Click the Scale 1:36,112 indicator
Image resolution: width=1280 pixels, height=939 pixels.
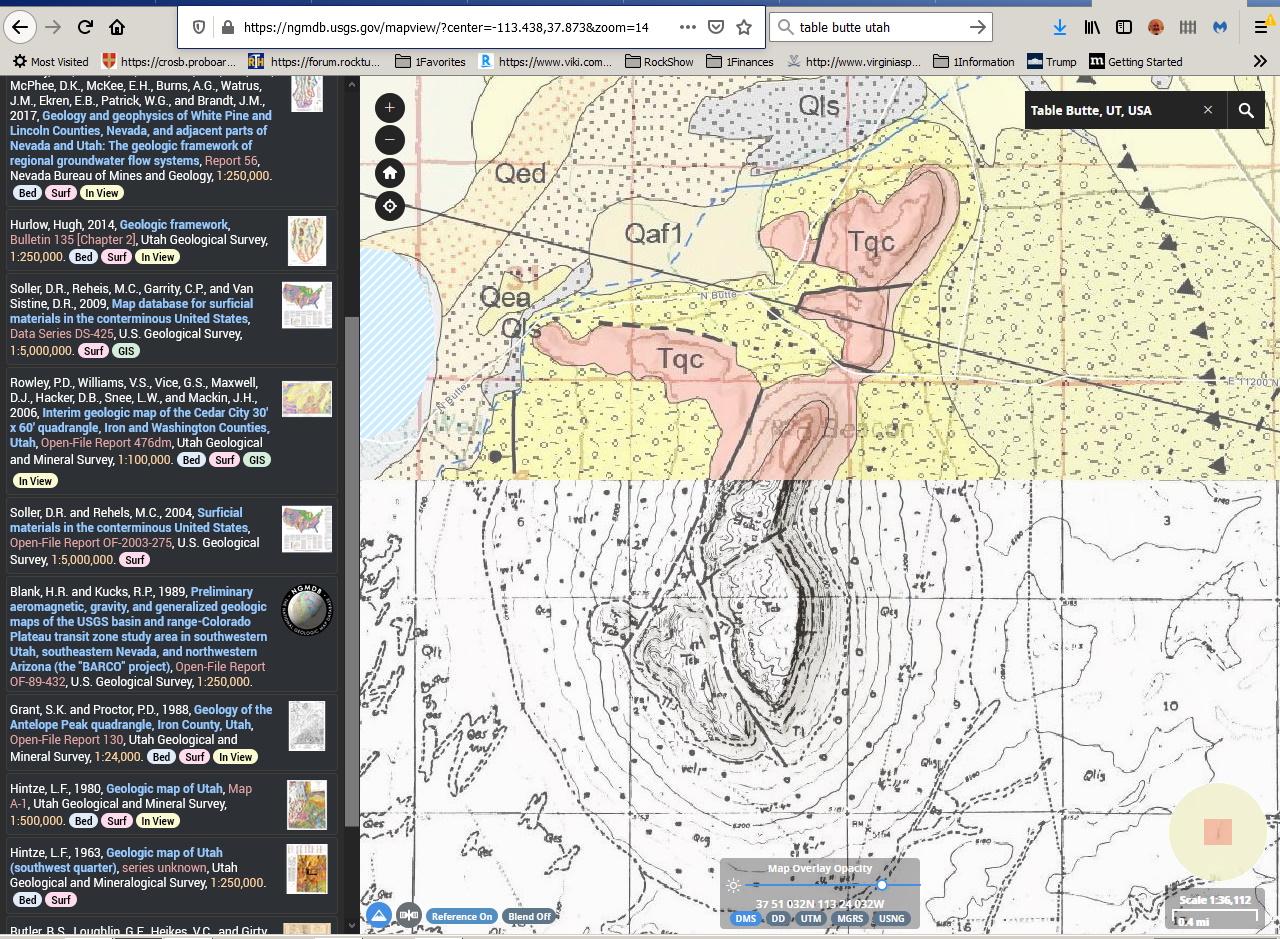click(1217, 900)
